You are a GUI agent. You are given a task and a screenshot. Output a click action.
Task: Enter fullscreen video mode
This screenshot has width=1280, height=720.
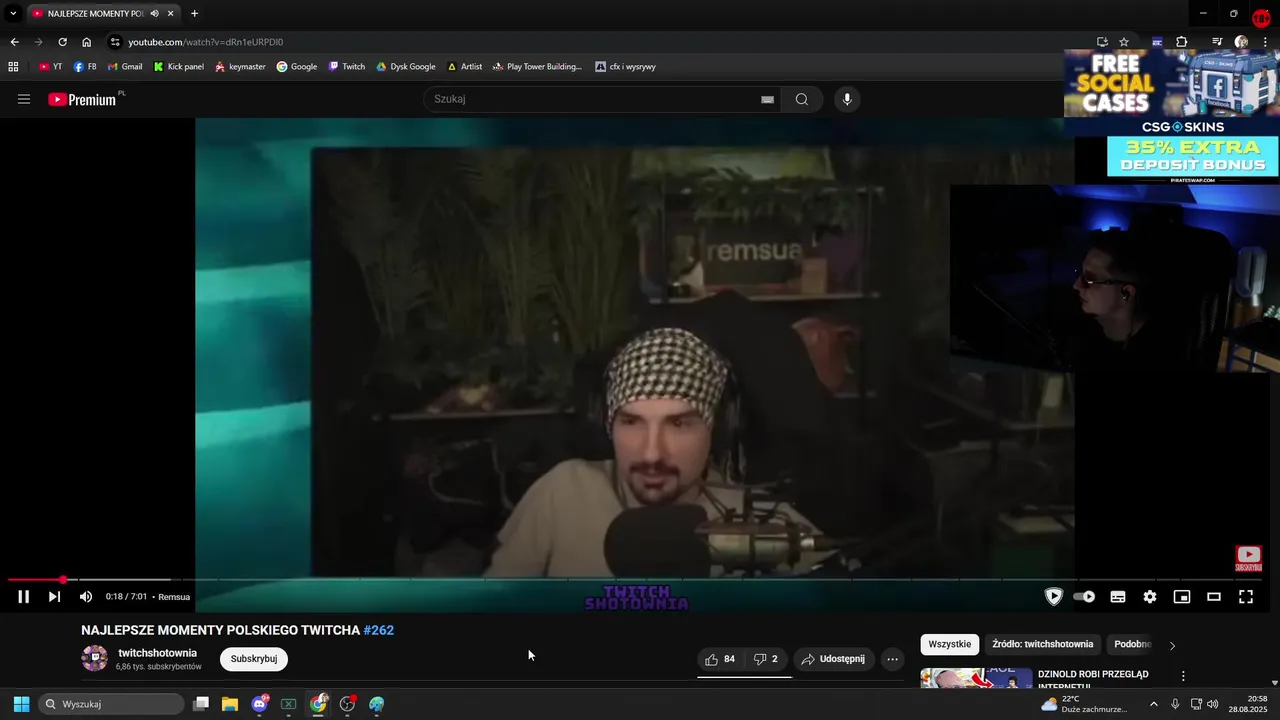pyautogui.click(x=1246, y=597)
